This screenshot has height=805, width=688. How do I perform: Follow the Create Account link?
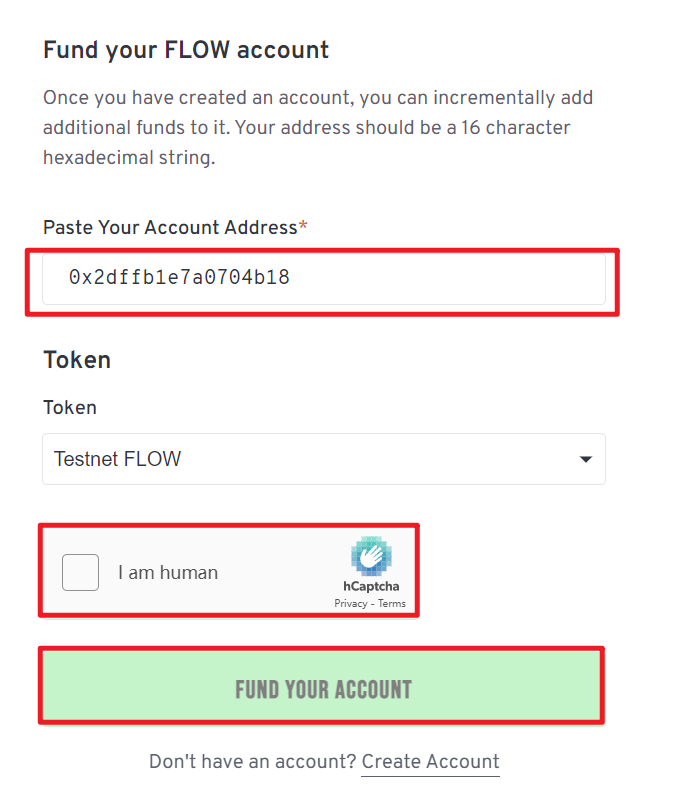coord(430,762)
